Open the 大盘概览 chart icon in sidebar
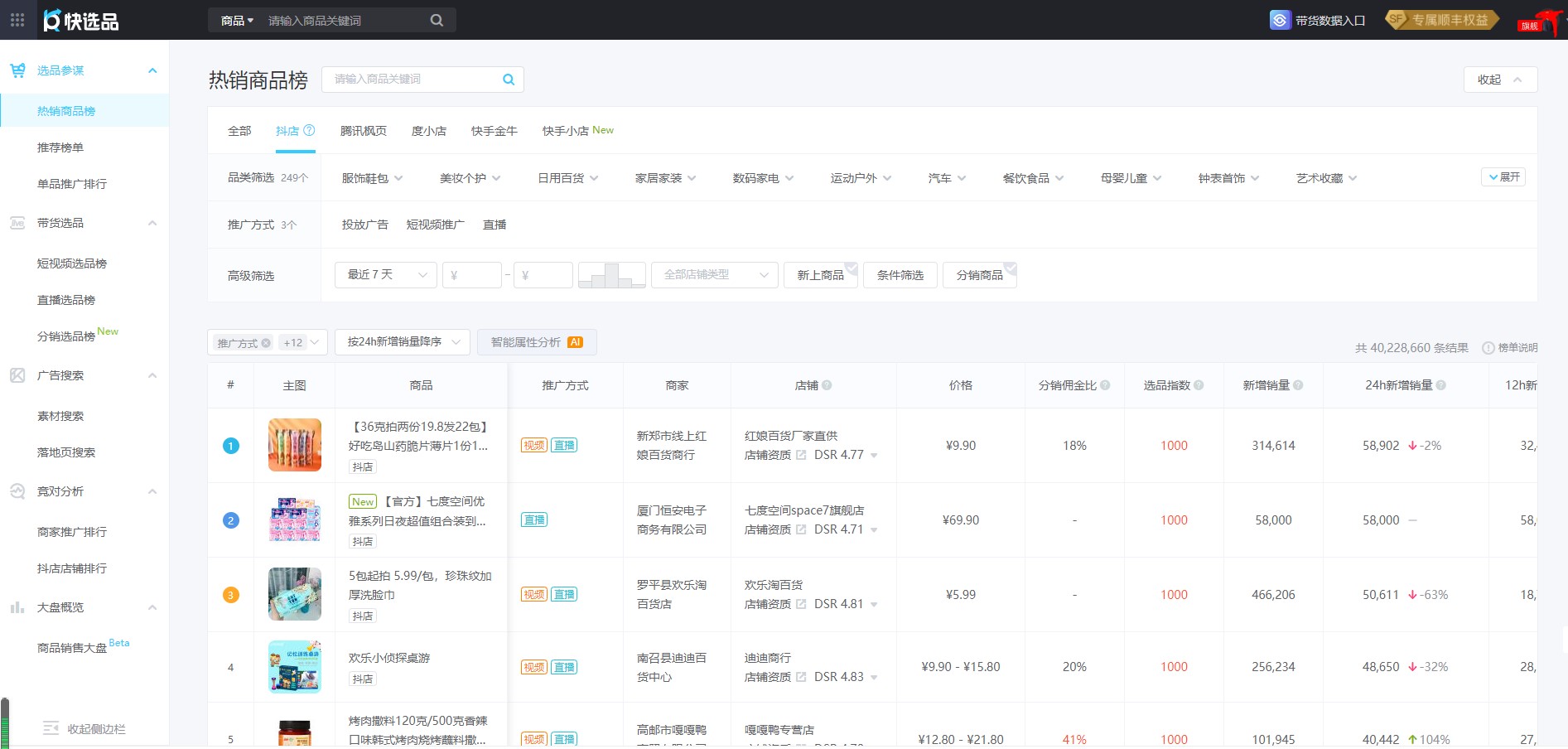Screen dimensions: 1568x749 tap(17, 607)
